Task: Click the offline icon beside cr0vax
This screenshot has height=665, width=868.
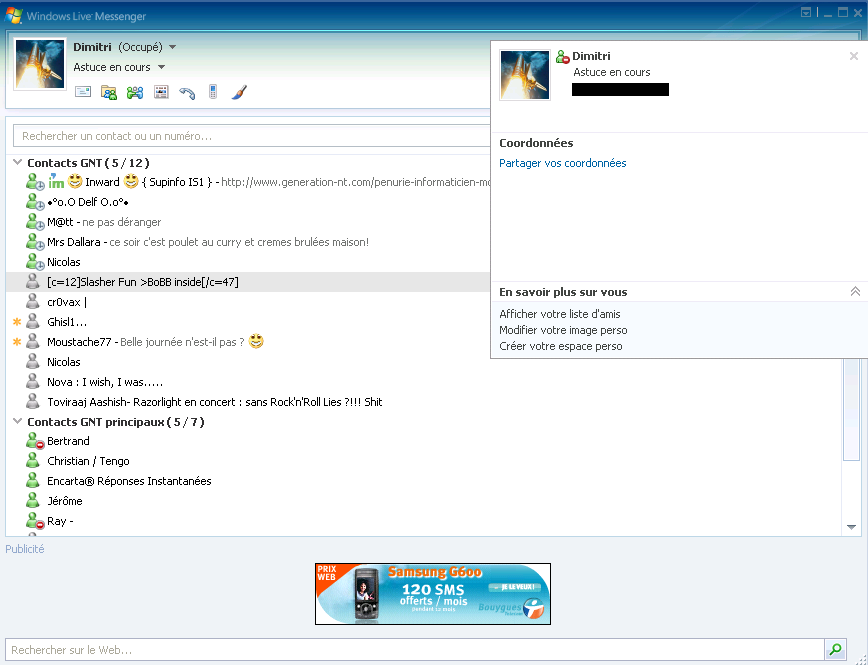Action: pos(33,302)
